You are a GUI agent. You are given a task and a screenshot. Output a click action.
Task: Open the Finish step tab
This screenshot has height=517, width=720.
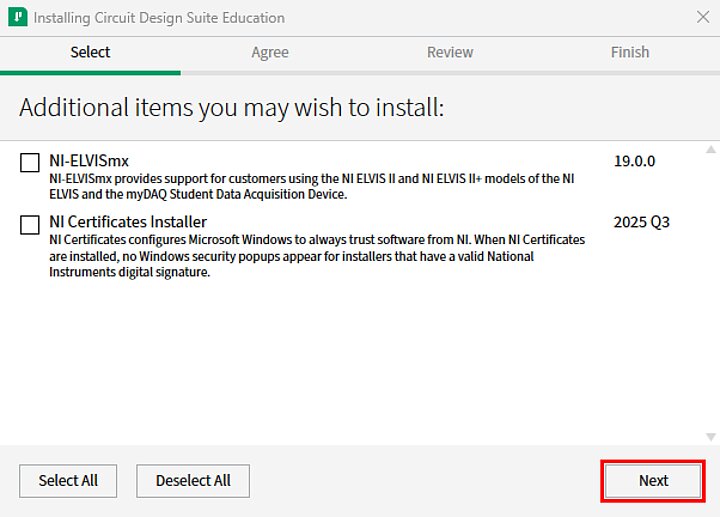(630, 52)
